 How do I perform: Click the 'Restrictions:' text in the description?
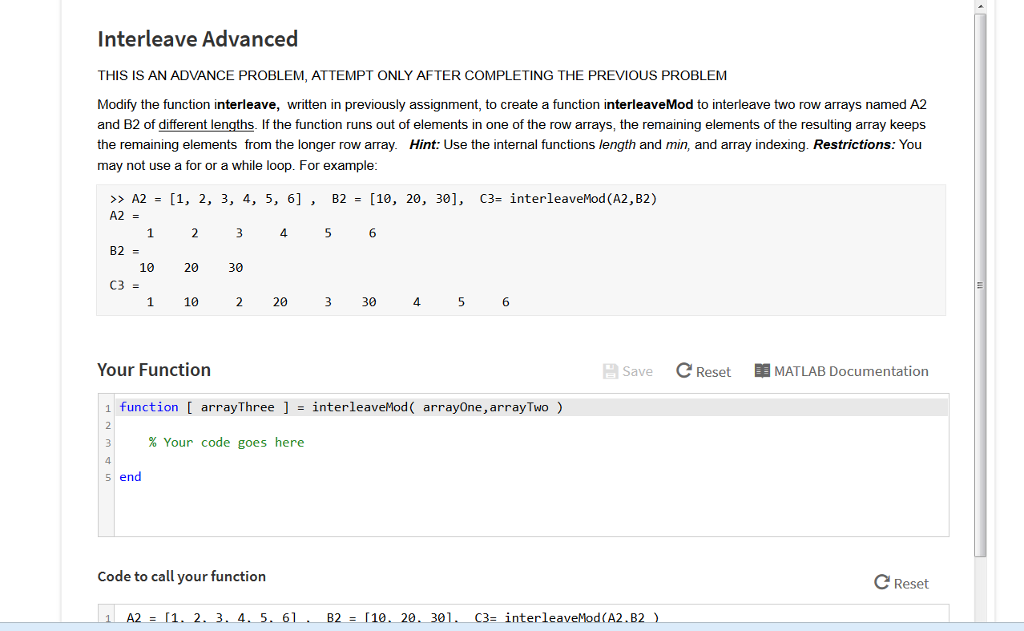pos(854,145)
